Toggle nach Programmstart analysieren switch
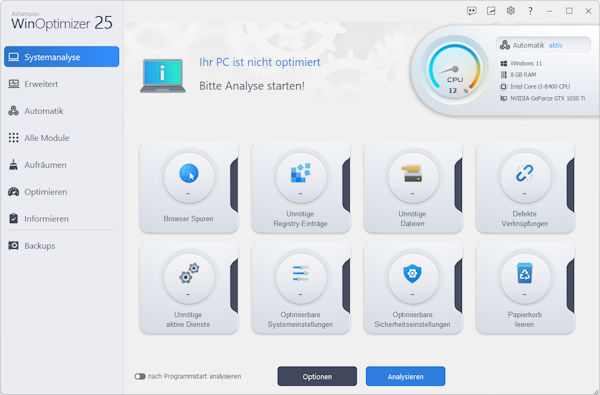This screenshot has width=600, height=395. pos(140,377)
